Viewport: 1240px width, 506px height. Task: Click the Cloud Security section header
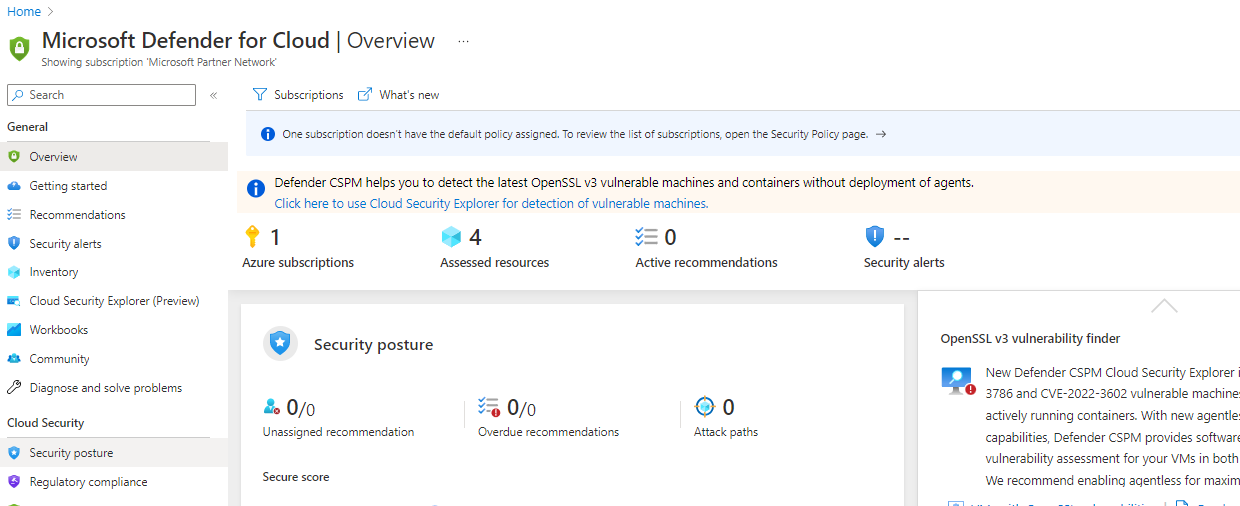46,423
